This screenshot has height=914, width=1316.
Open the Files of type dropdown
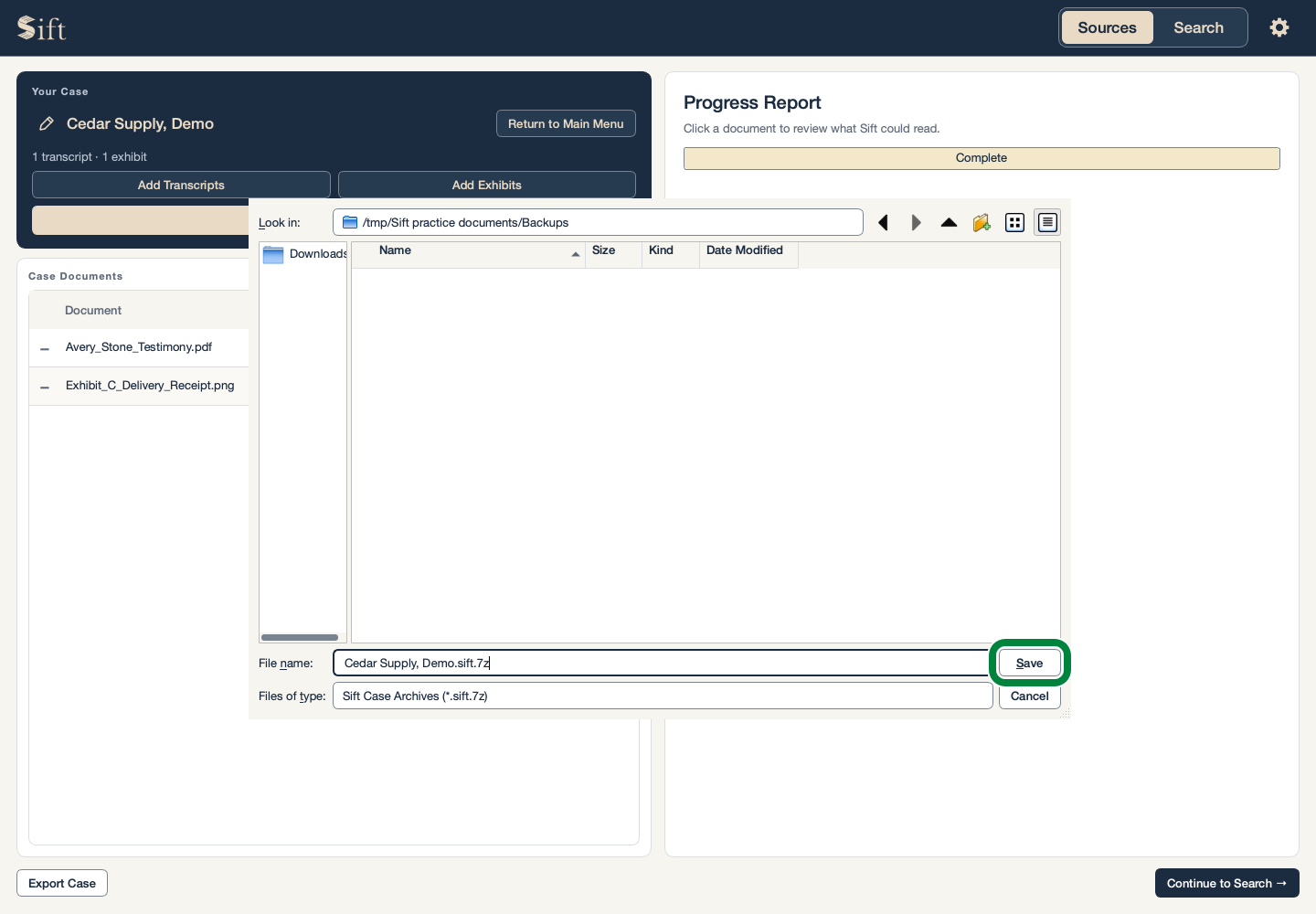(663, 696)
